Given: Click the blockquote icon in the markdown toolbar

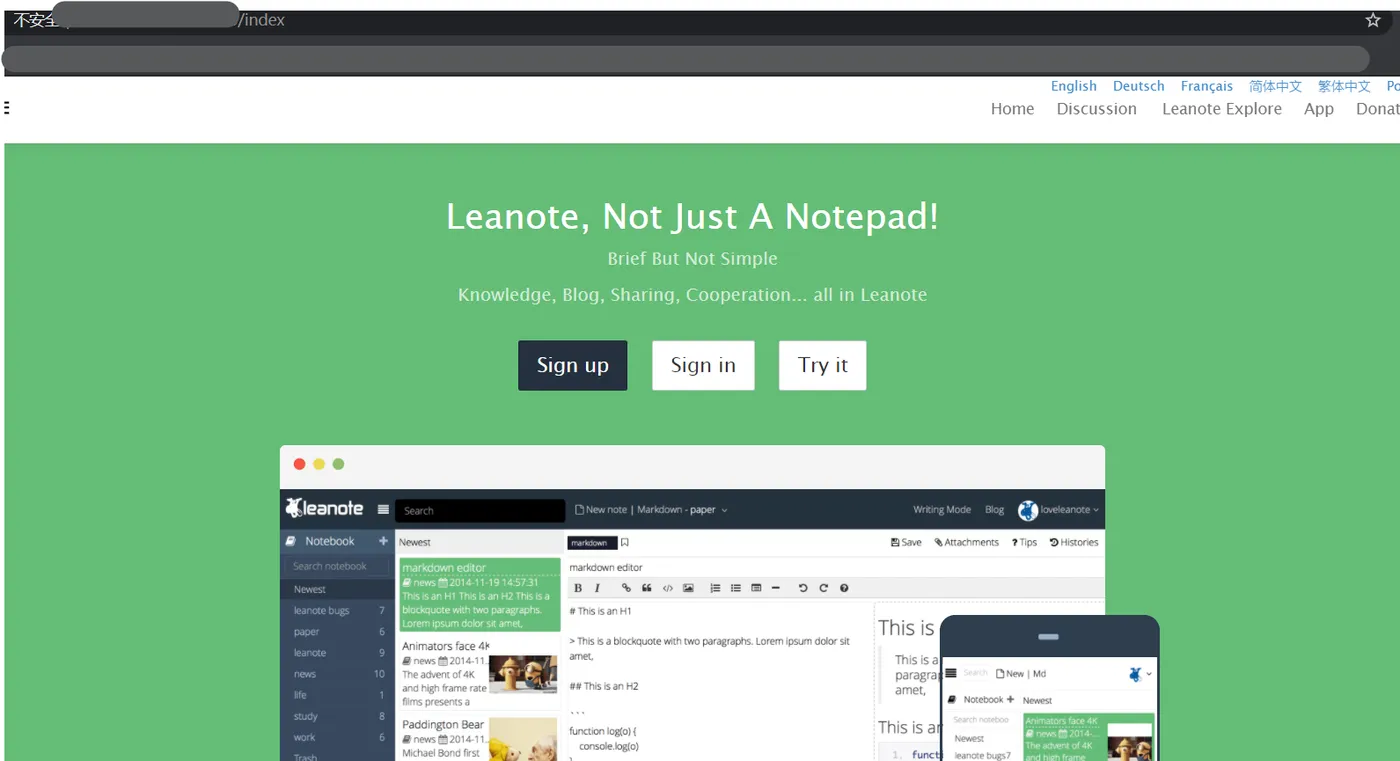Looking at the screenshot, I should pos(647,588).
